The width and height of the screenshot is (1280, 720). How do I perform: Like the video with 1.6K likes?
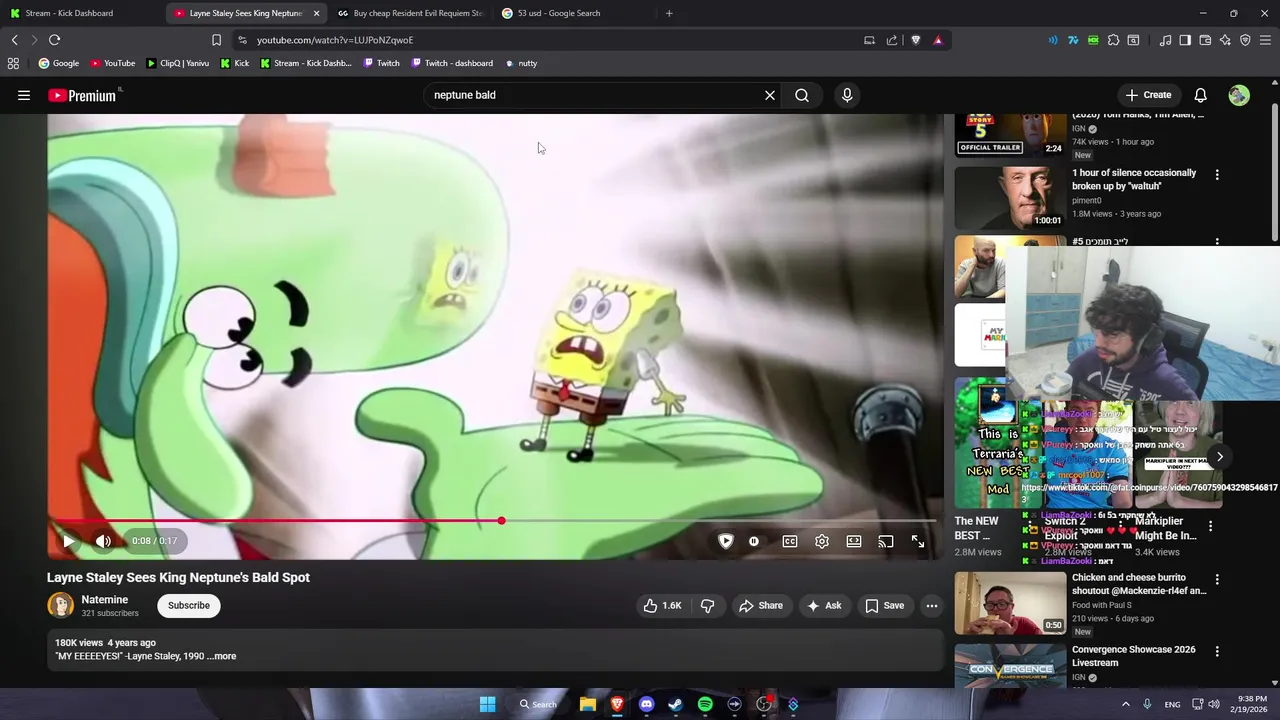point(662,605)
